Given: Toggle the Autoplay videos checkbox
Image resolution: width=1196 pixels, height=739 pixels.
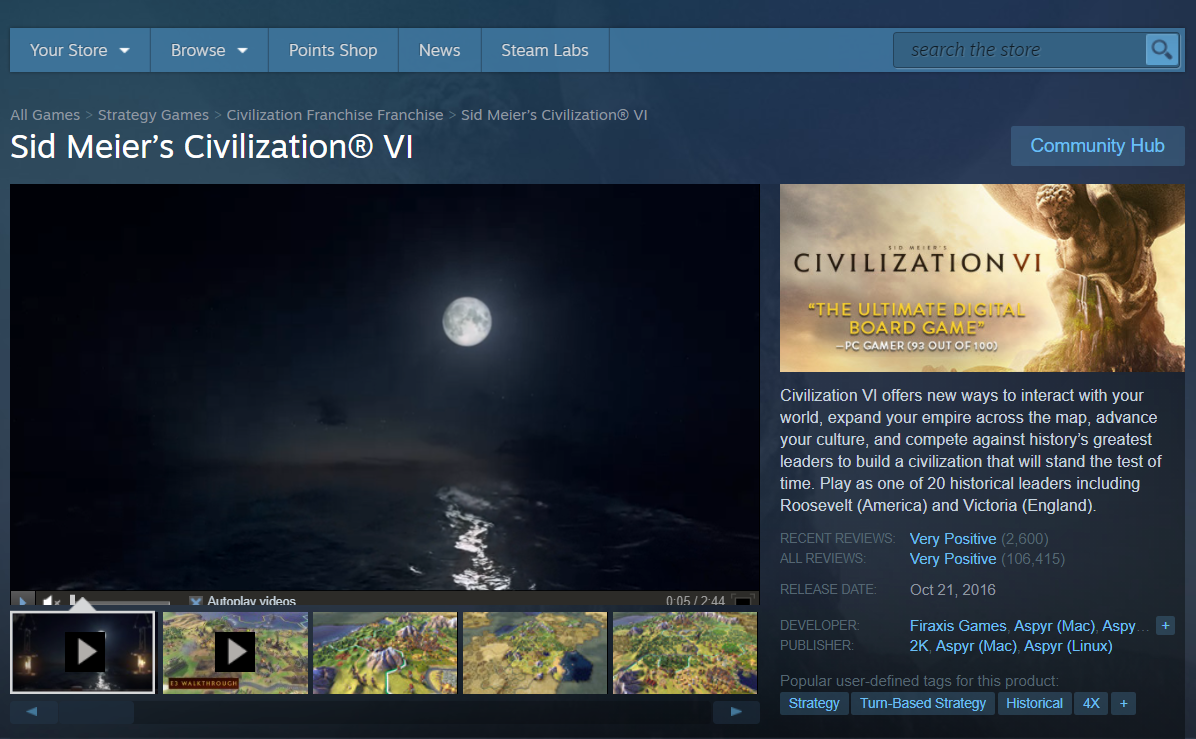Looking at the screenshot, I should [x=196, y=601].
